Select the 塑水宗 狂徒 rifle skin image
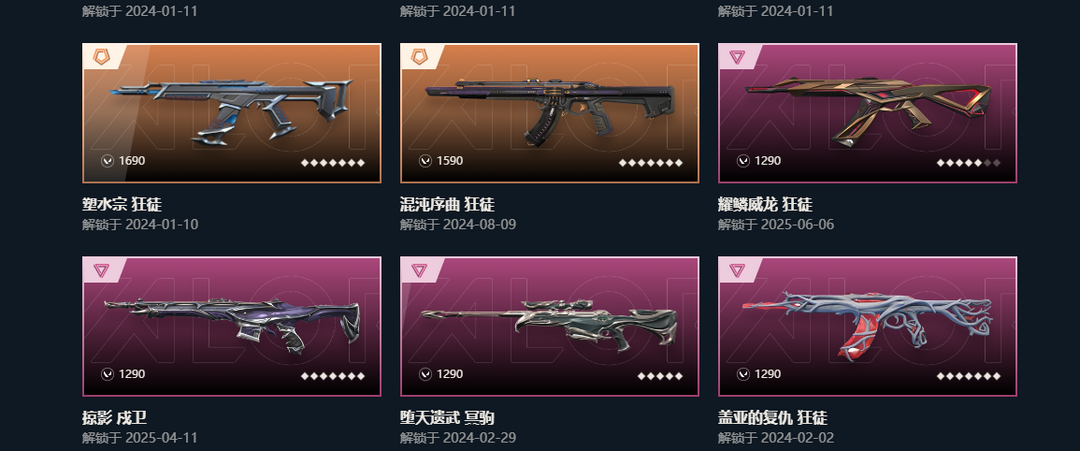The height and width of the screenshot is (451, 1080). (x=232, y=110)
